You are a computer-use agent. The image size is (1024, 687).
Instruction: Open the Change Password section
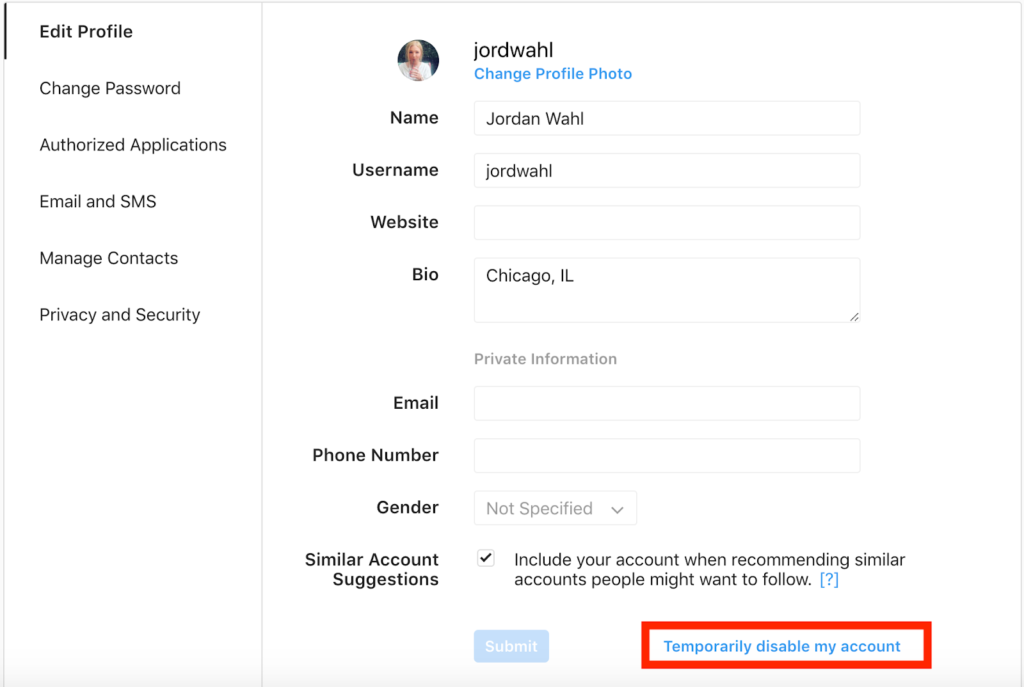[110, 88]
